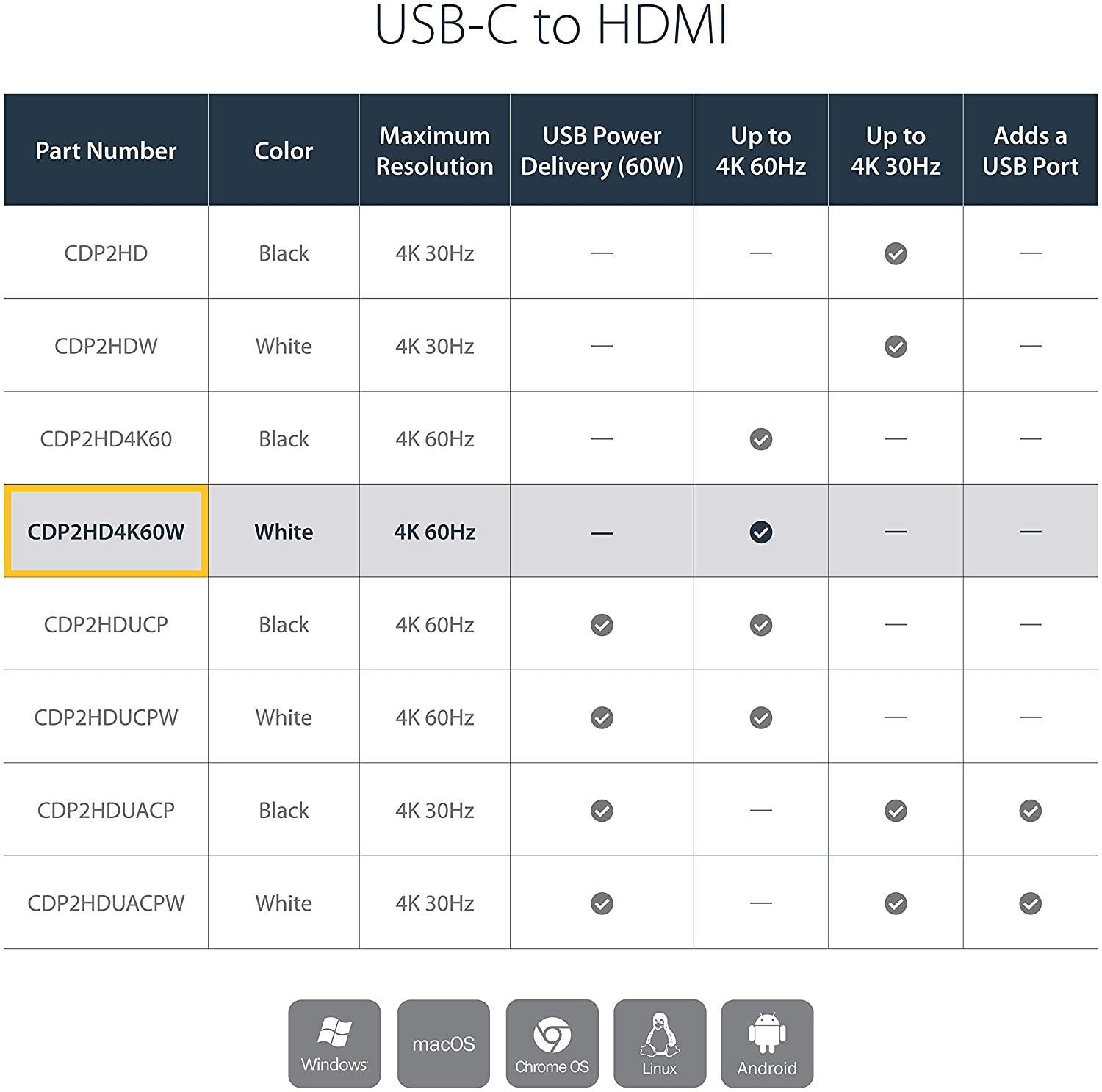Screen dimensions: 1102x1092
Task: Click CDP2HDUCP's USB Power Delivery checkmark
Action: pos(602,625)
